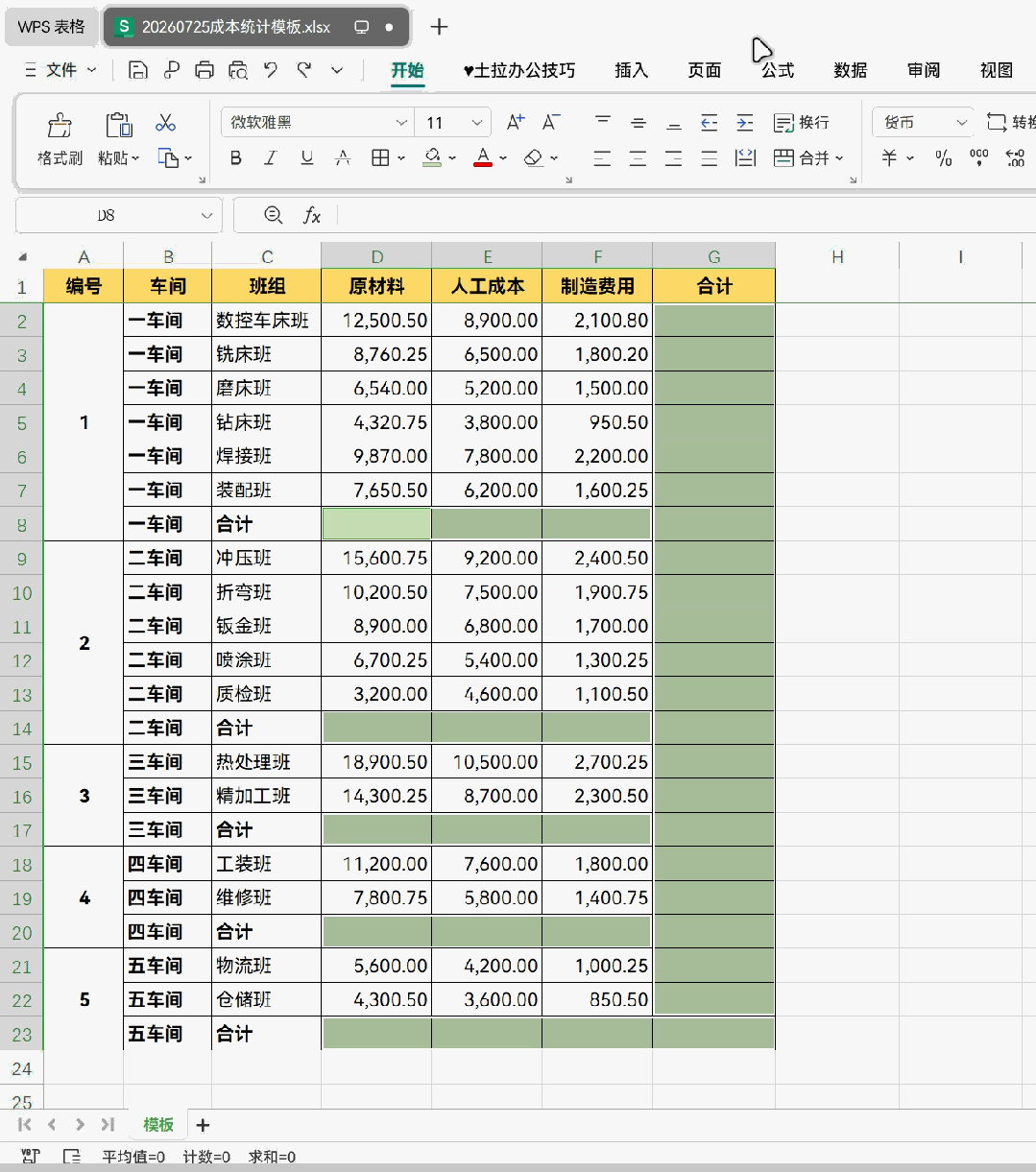This screenshot has height=1172, width=1036.
Task: Open the currency symbol (¥) dropdown
Action: [909, 158]
